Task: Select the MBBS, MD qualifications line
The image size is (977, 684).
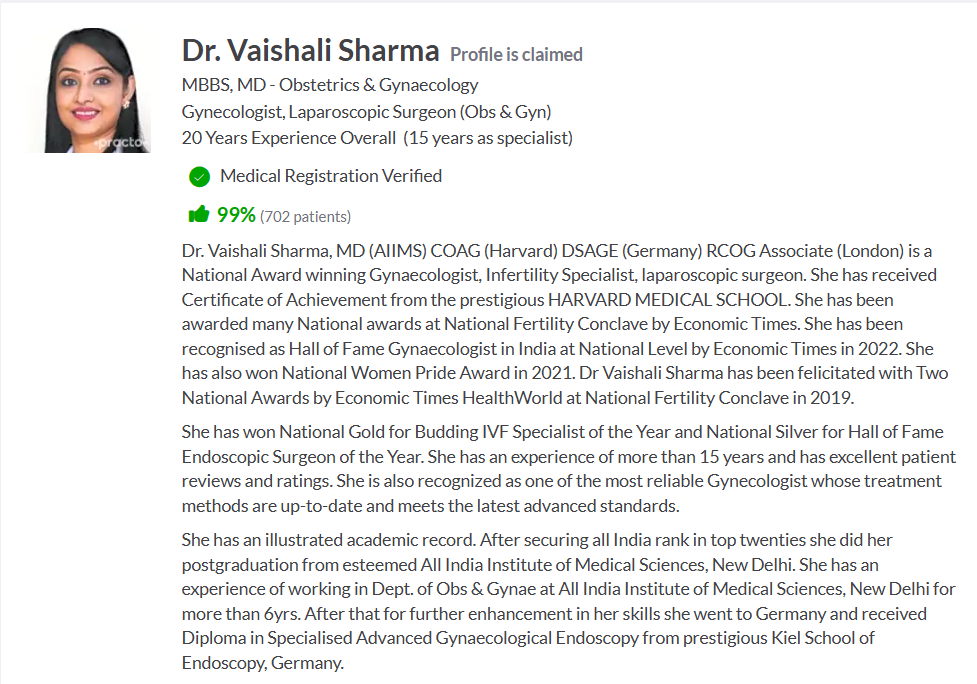Action: pos(330,85)
